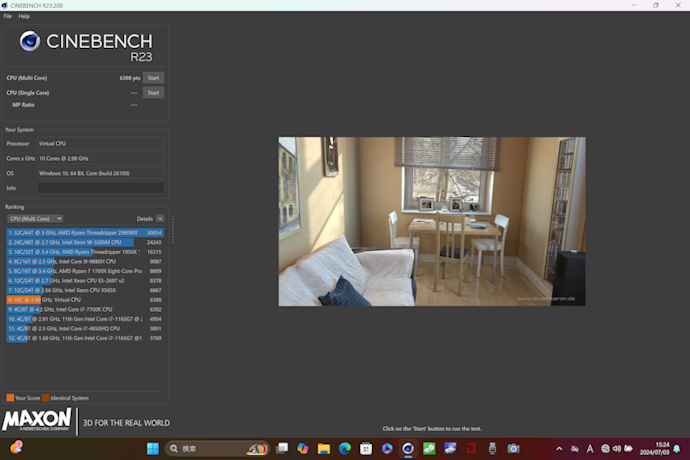Select the i7-1165G7 @ 2.81 GHz ranking row
The height and width of the screenshot is (460, 690).
(85, 319)
